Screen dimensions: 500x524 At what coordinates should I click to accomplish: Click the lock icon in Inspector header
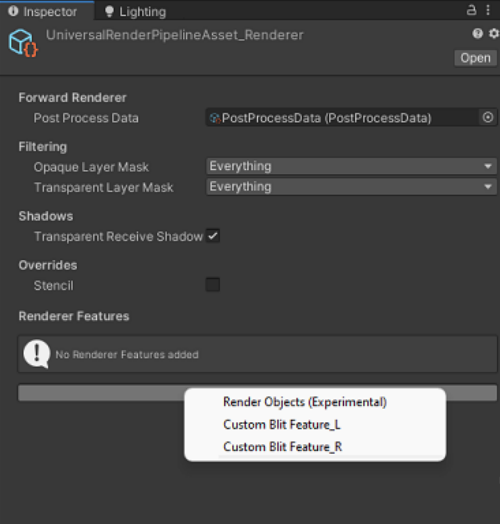pyautogui.click(x=471, y=10)
